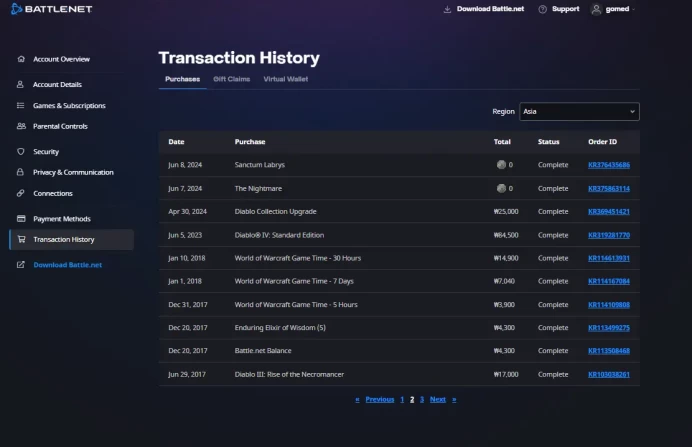Screen dimensions: 692x447
Task: Open order KR376435686
Action: click(x=609, y=165)
